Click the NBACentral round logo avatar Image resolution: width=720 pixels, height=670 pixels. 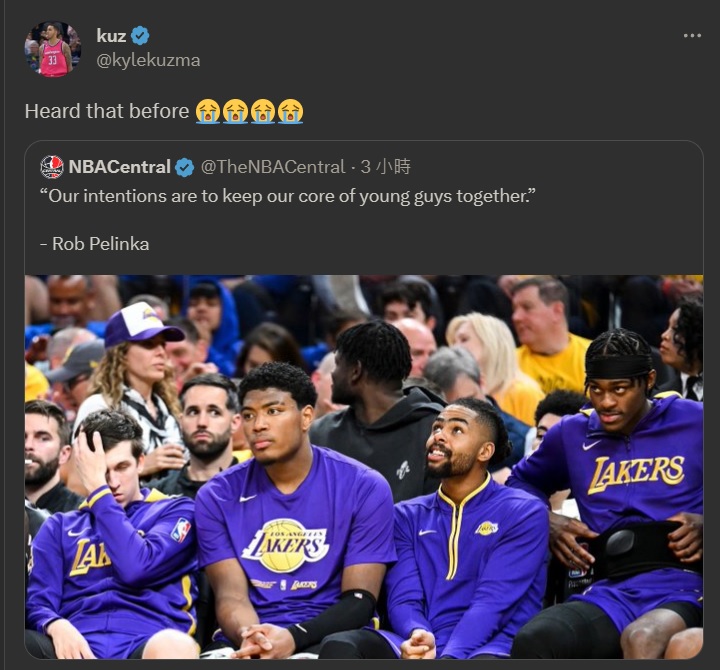tap(52, 167)
